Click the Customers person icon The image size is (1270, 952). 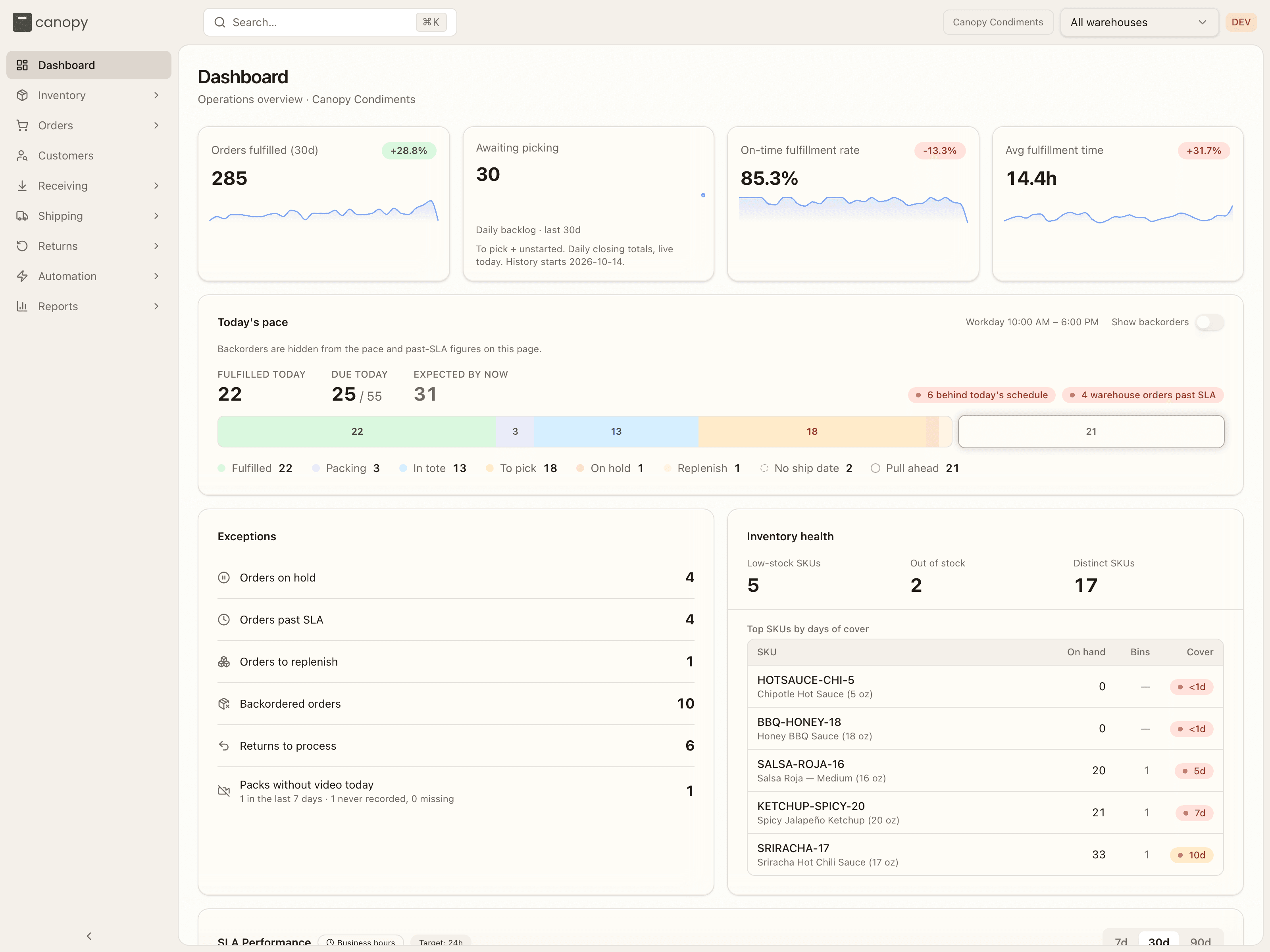[x=22, y=155]
